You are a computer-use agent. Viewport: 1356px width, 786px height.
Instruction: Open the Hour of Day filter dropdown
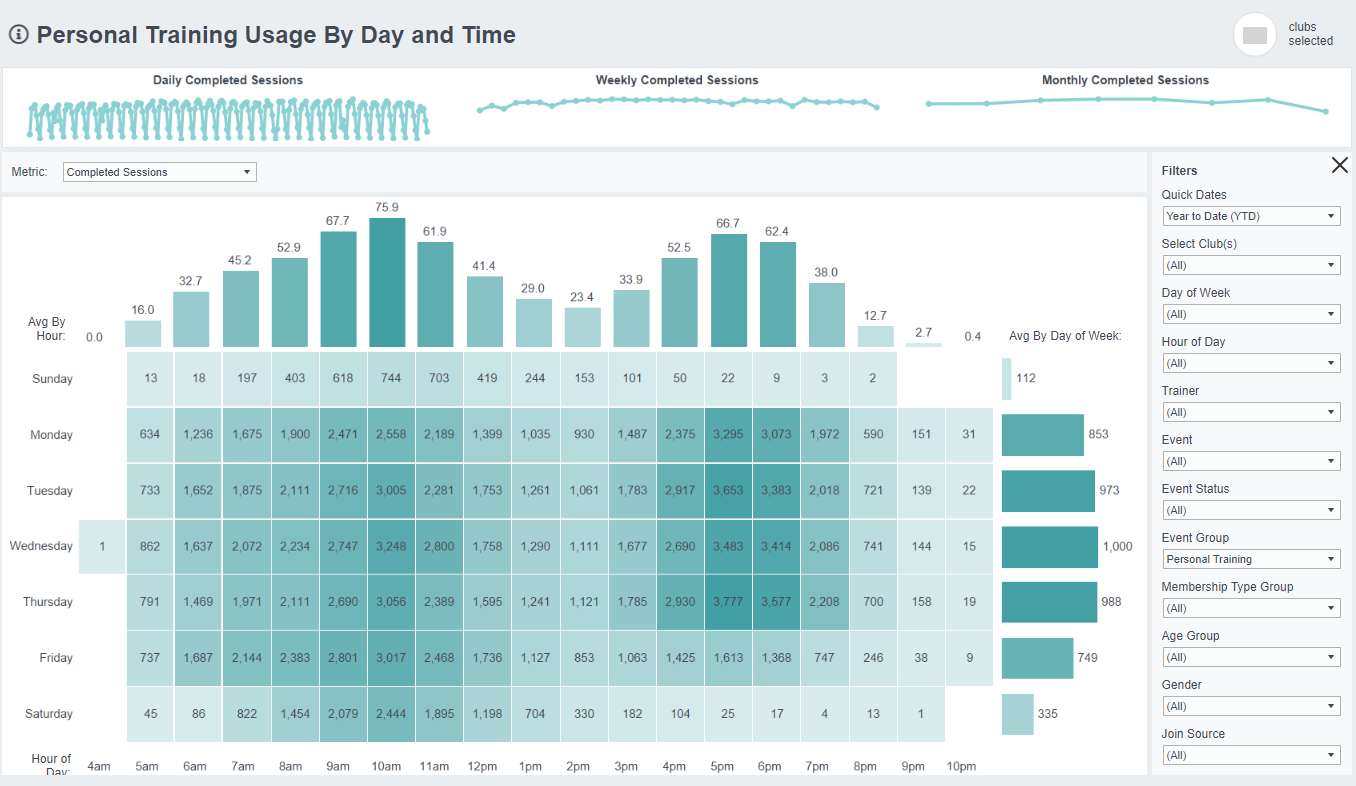pyautogui.click(x=1251, y=362)
